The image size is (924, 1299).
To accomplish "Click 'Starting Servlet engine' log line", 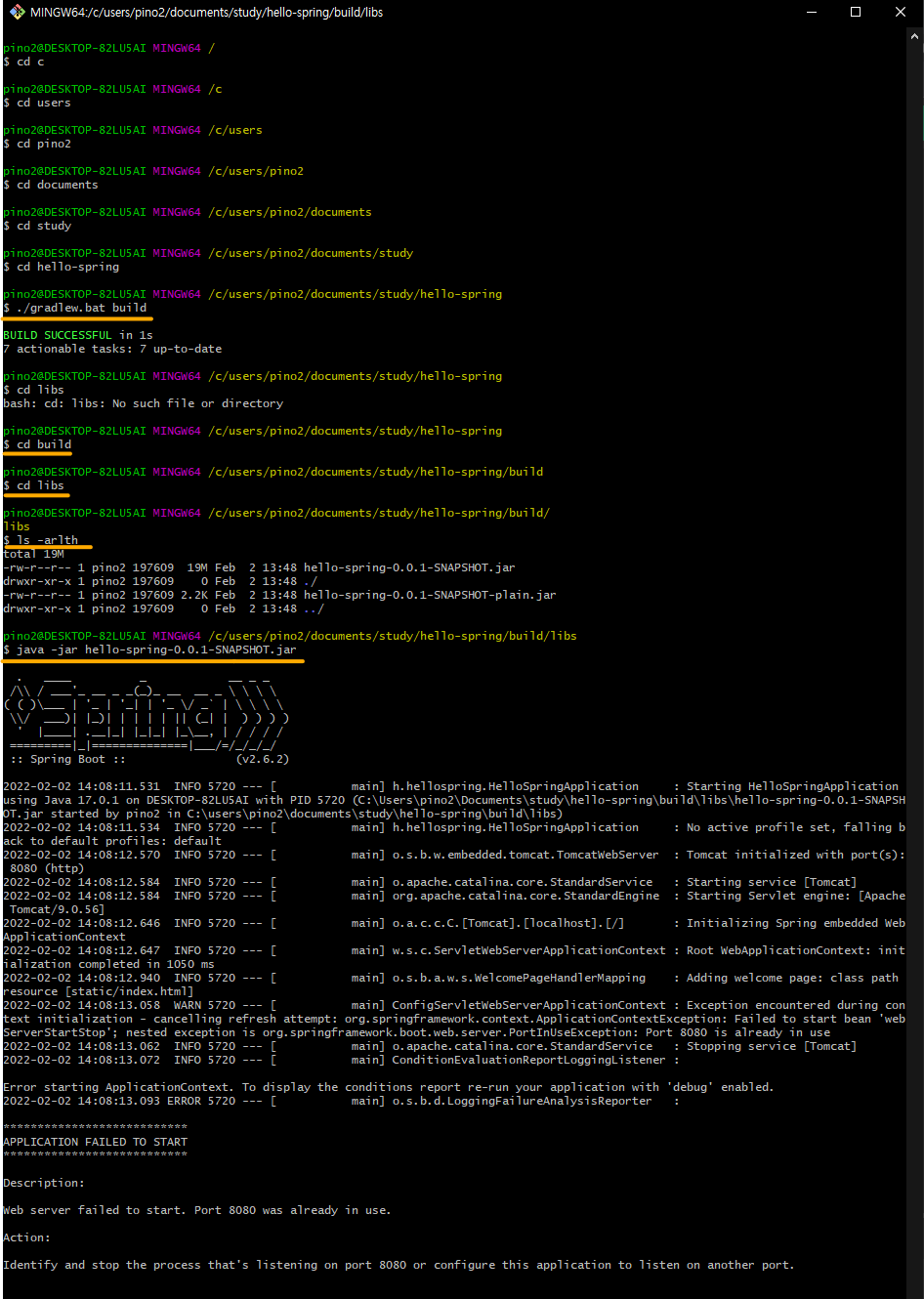I will coord(454,896).
